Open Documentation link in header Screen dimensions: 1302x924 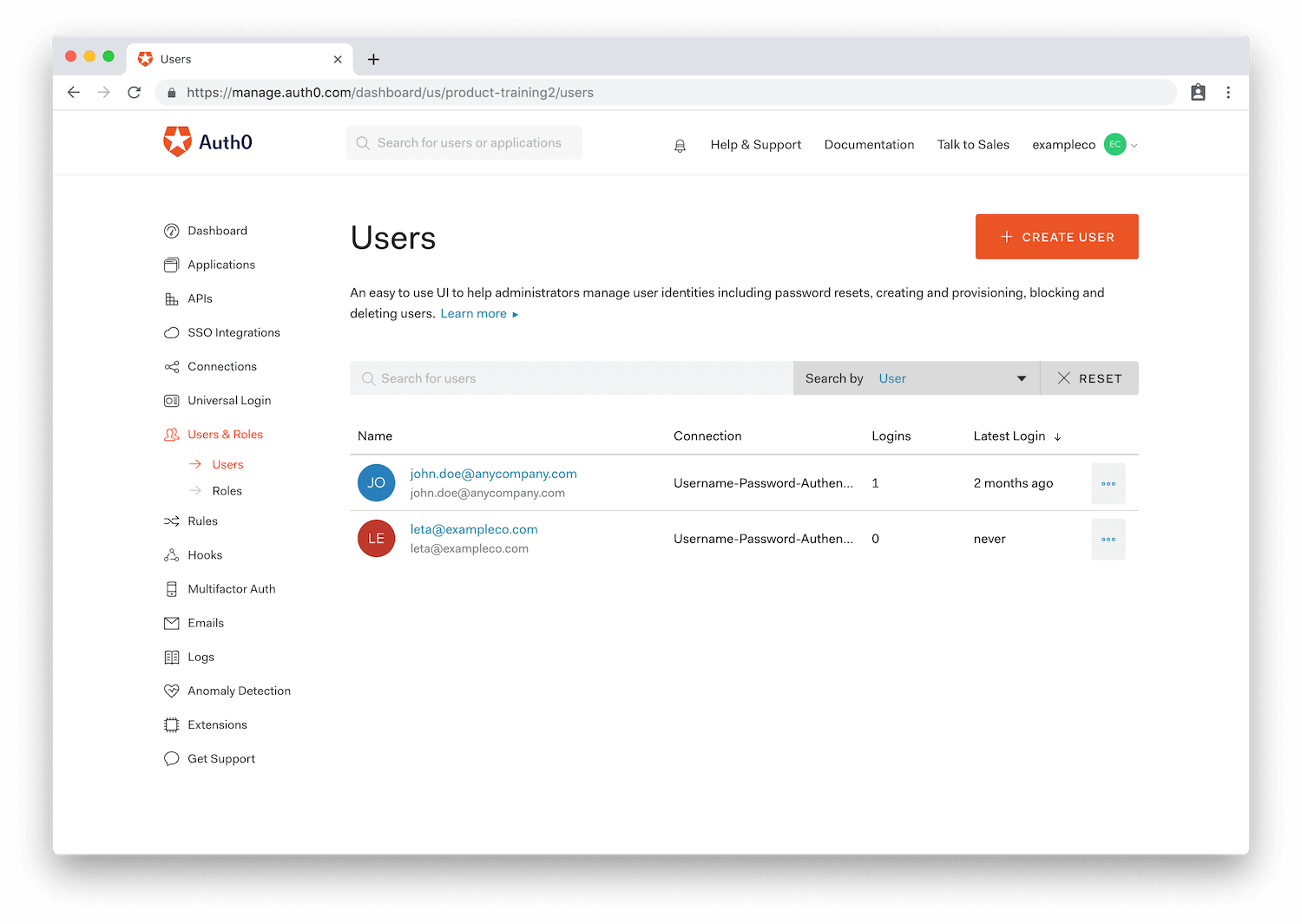(869, 145)
